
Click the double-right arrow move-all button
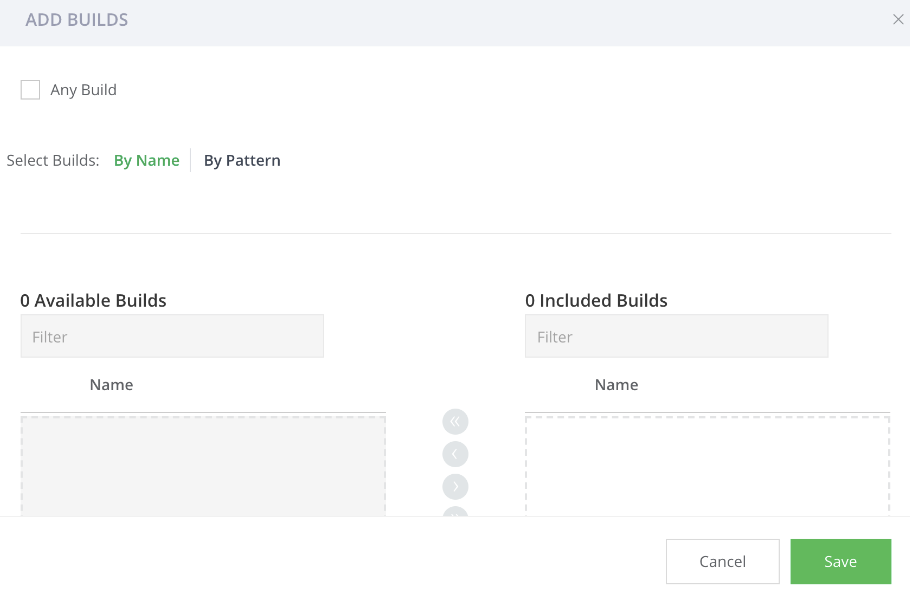click(x=455, y=512)
